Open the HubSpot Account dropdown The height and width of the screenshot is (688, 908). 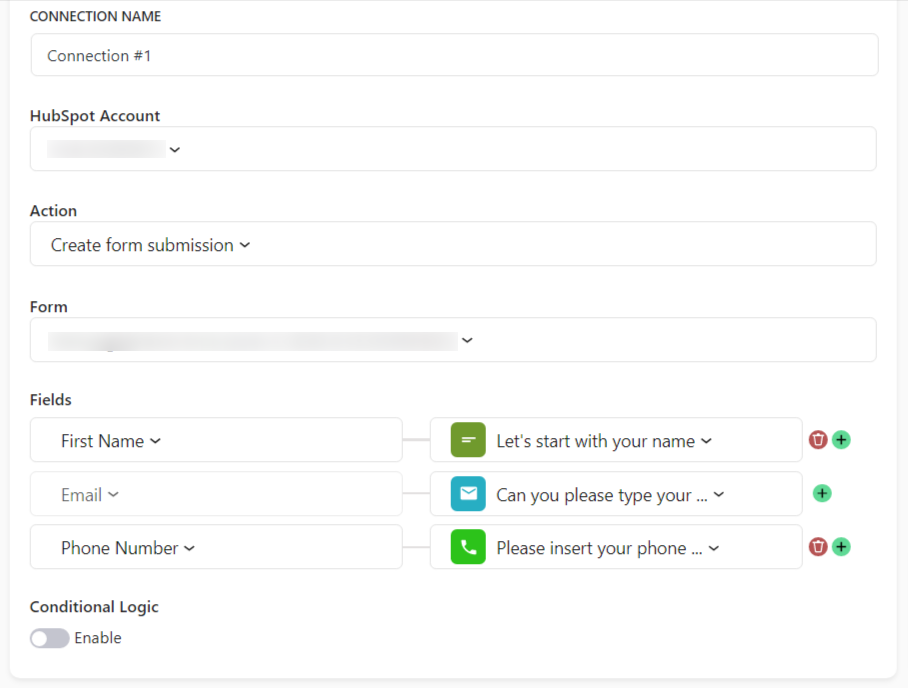coord(453,149)
